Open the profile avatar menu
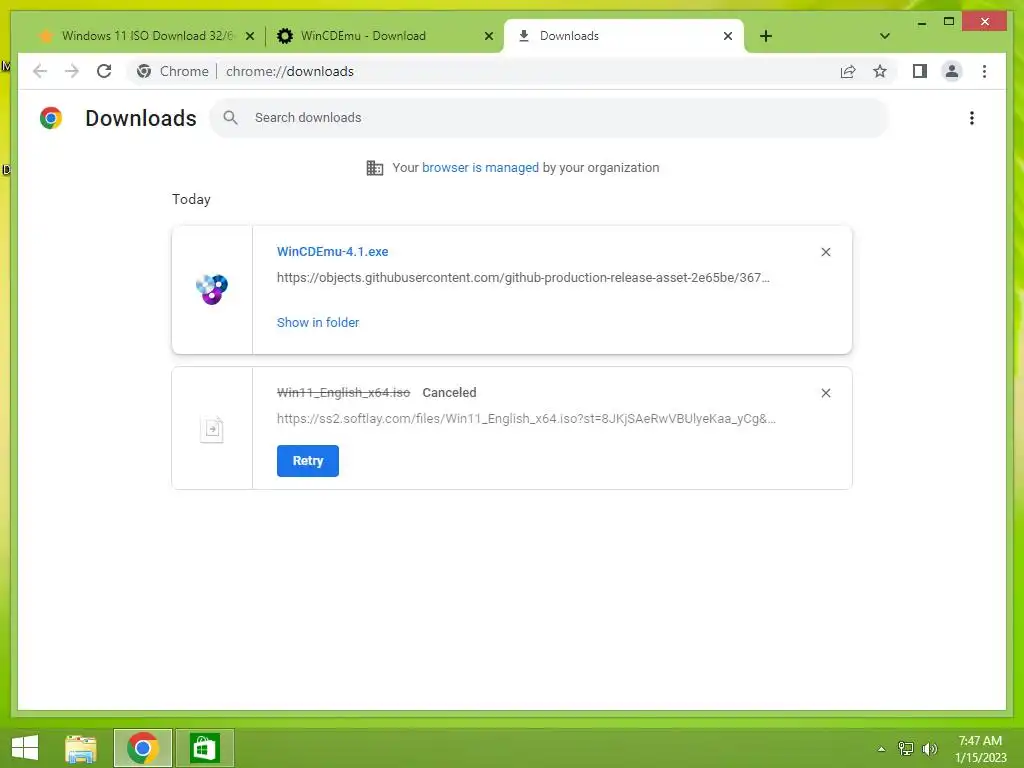Screen dimensions: 1024x768 pos(952,71)
